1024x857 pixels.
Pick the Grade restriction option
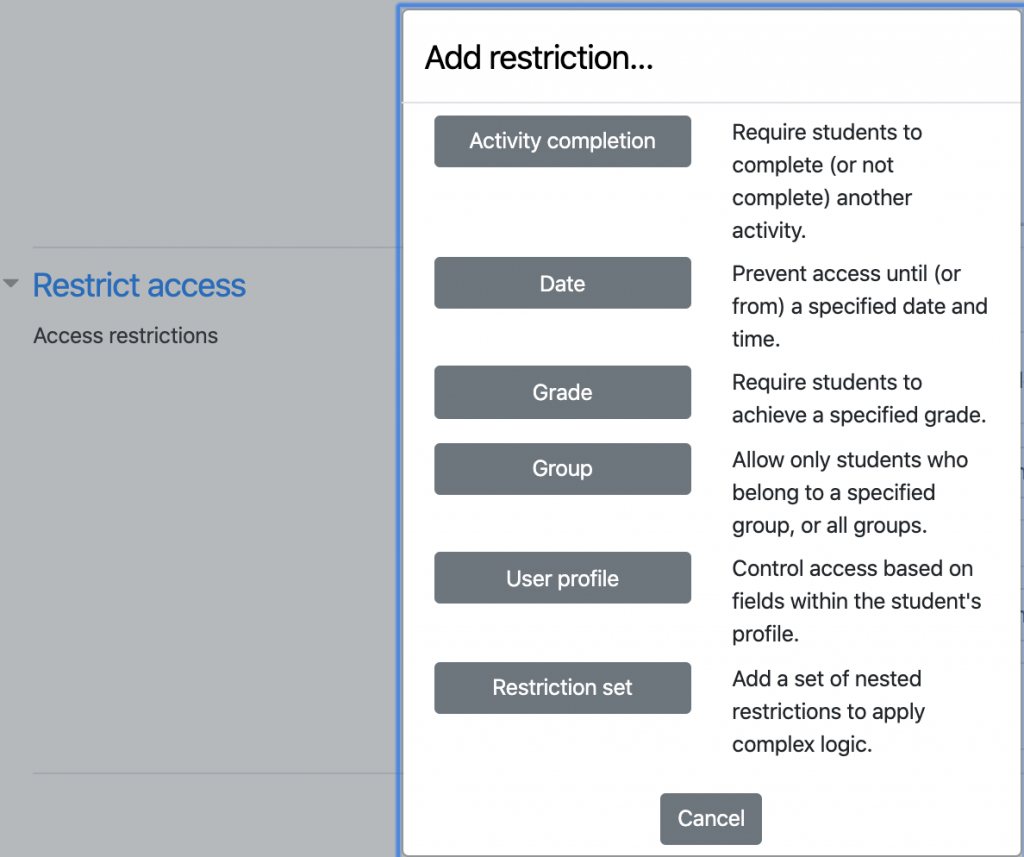tap(562, 392)
